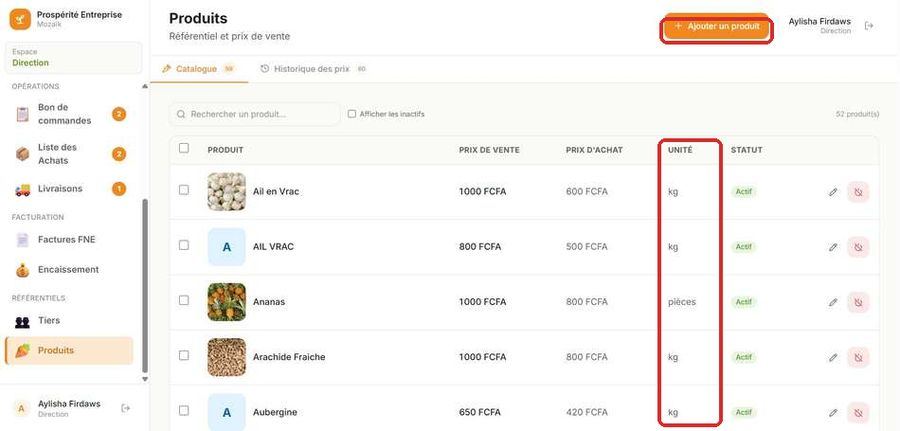This screenshot has height=431, width=900.
Task: Deactivate Aubergine product icon
Action: [858, 412]
